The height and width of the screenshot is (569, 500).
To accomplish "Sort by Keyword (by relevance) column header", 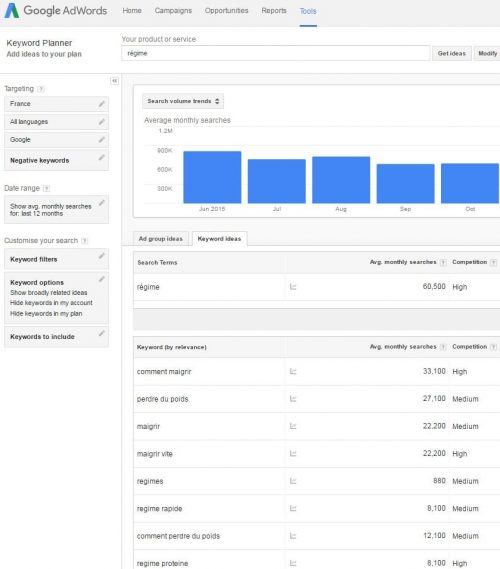I will tap(172, 347).
